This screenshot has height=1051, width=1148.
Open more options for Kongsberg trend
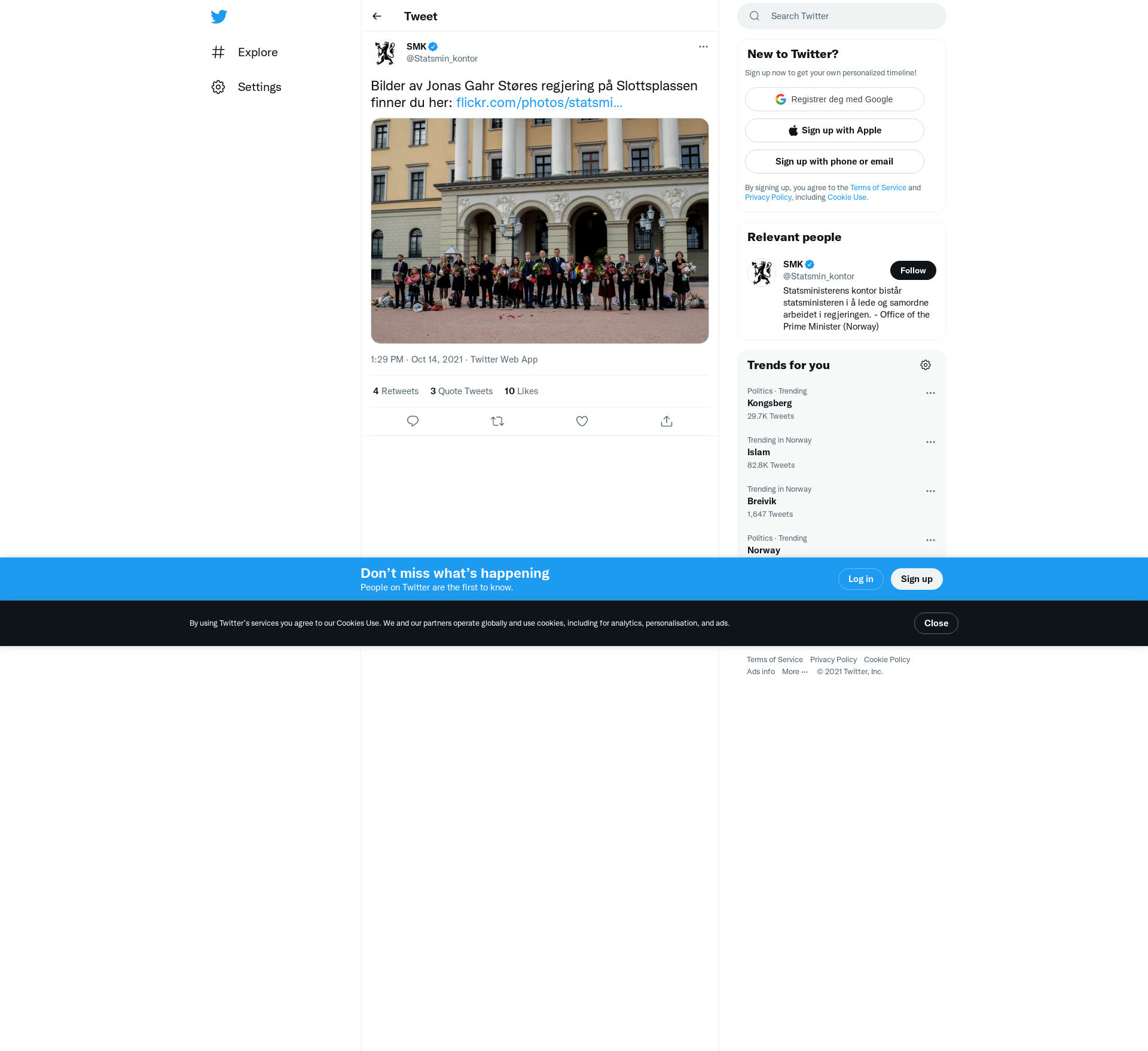(x=930, y=393)
